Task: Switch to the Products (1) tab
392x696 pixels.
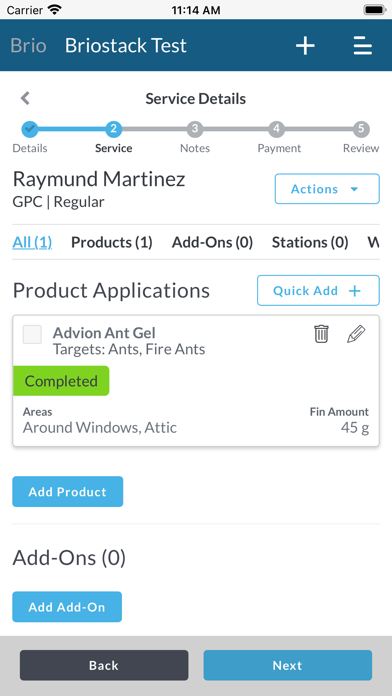Action: pos(112,242)
